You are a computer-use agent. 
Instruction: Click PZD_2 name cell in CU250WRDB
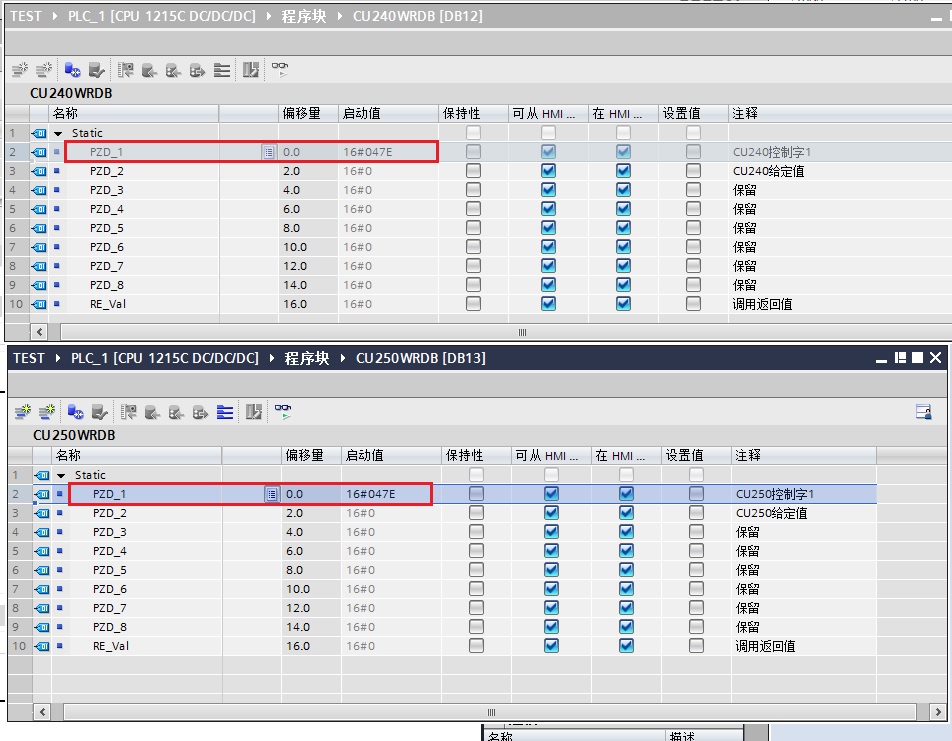click(x=110, y=513)
